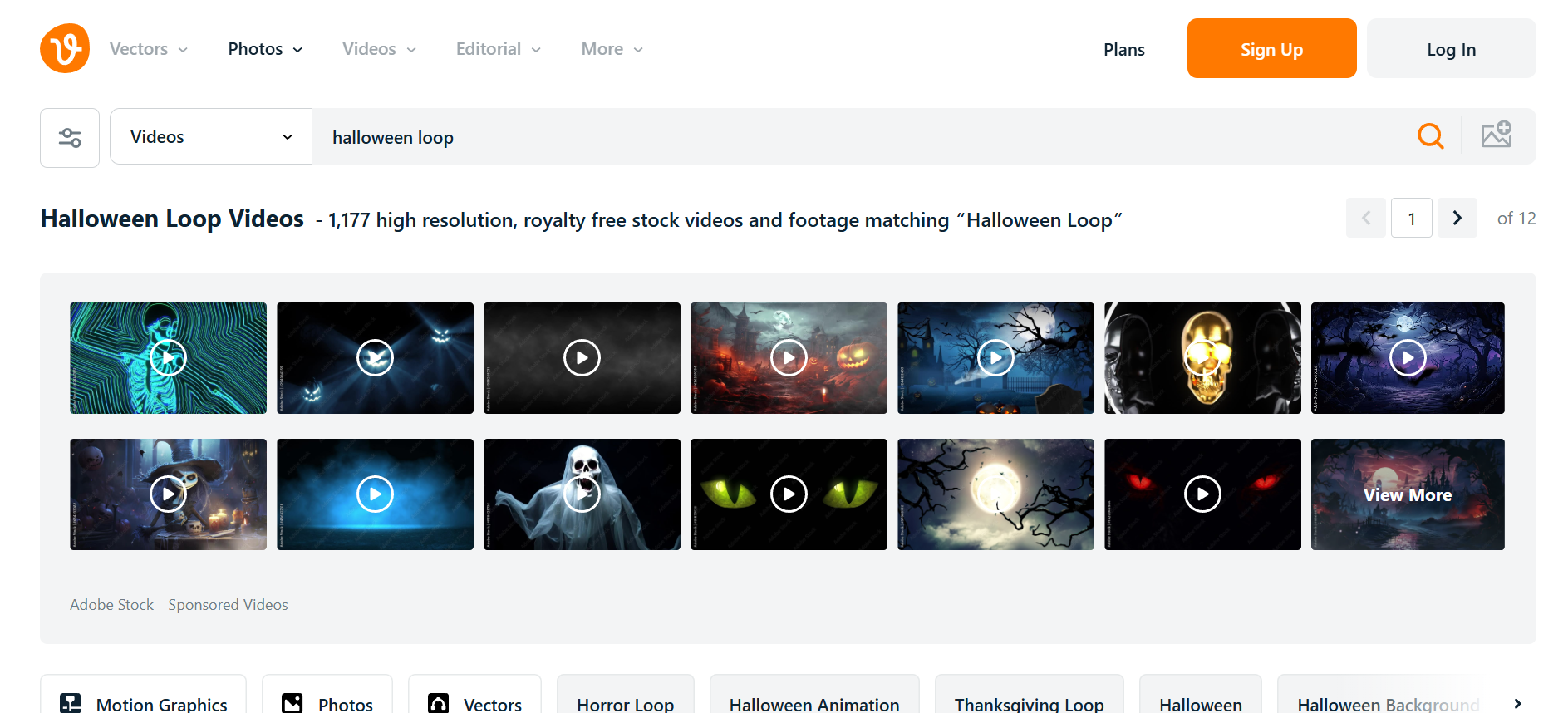Open the search by image icon
The height and width of the screenshot is (713, 1568).
1497,135
